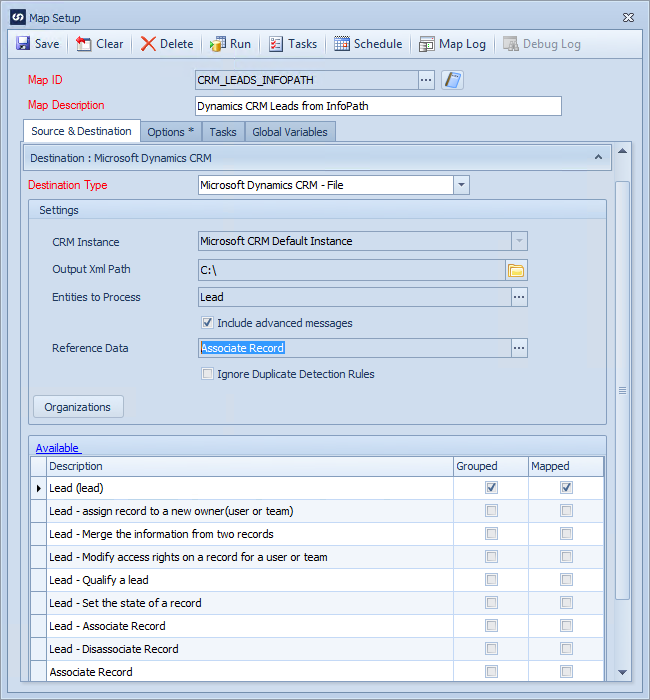Click the Output Xml Path field
Viewport: 650px width, 700px height.
tap(352, 271)
